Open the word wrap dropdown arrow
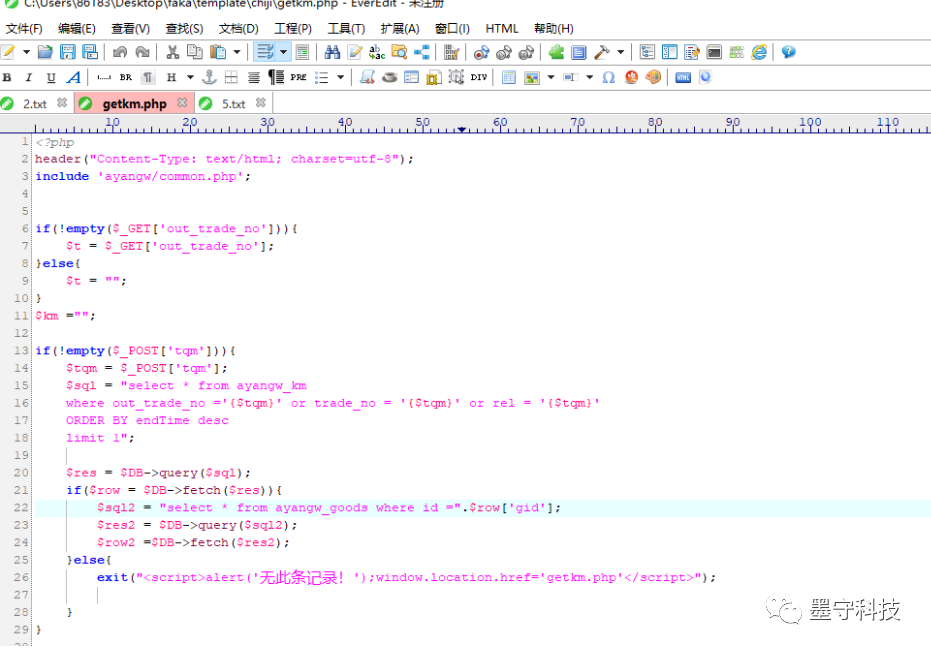Image resolution: width=931 pixels, height=651 pixels. pos(284,52)
